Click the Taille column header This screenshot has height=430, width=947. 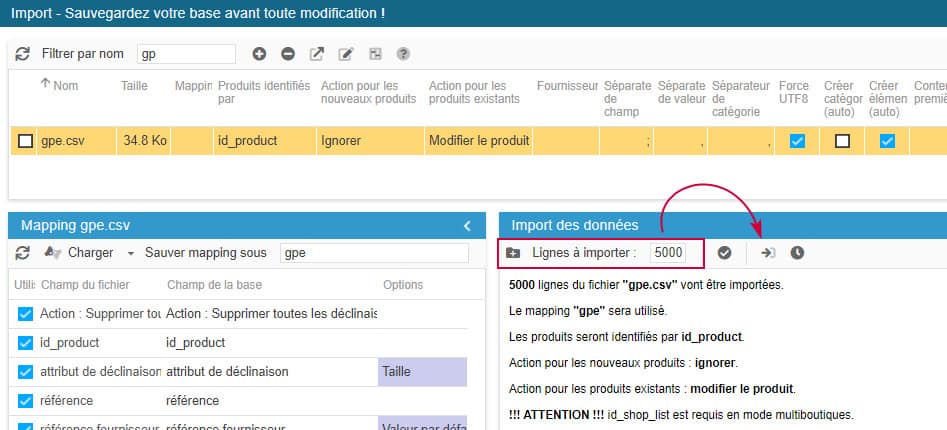click(x=134, y=86)
